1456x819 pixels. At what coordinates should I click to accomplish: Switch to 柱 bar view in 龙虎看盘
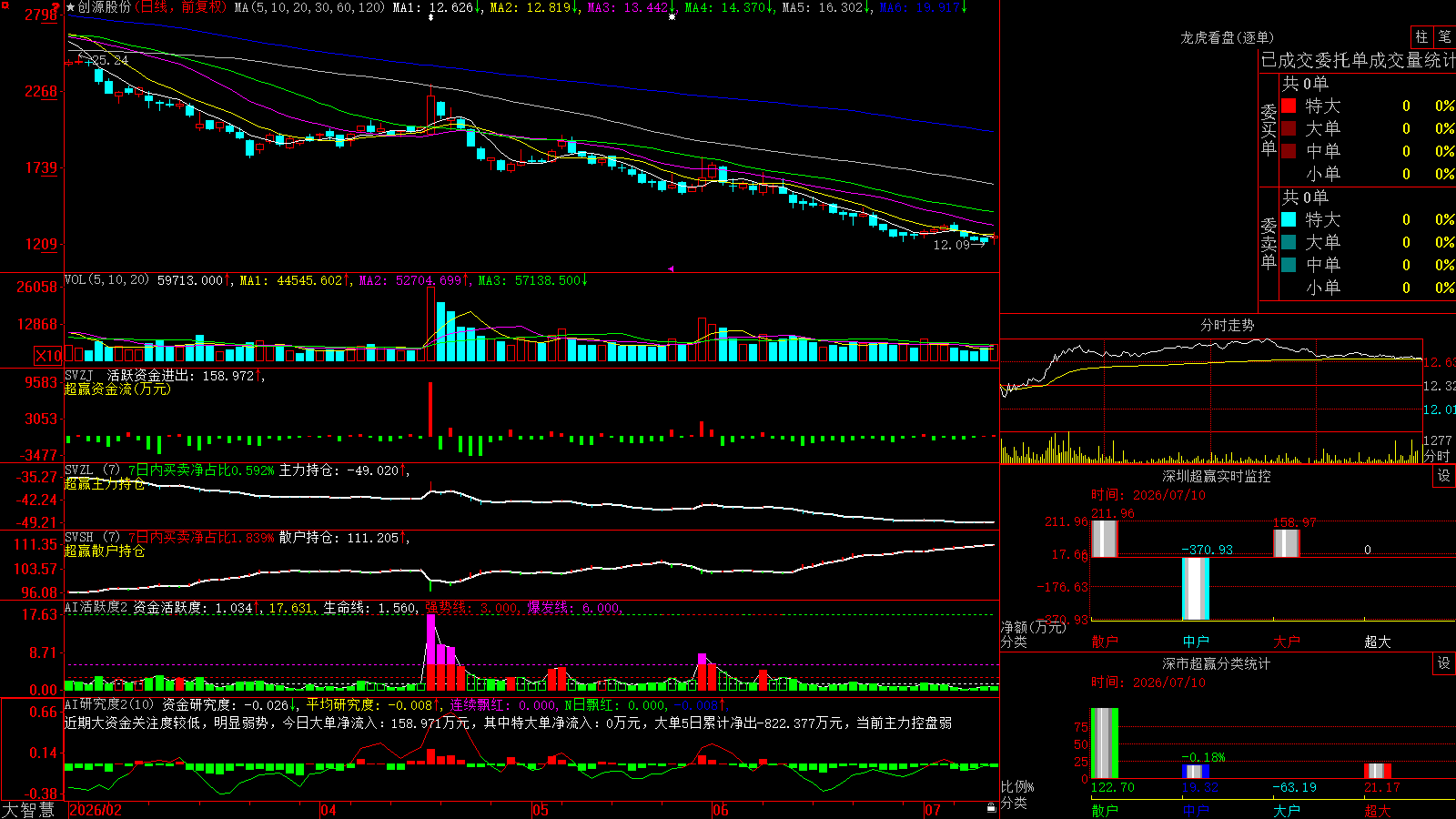coord(1421,36)
